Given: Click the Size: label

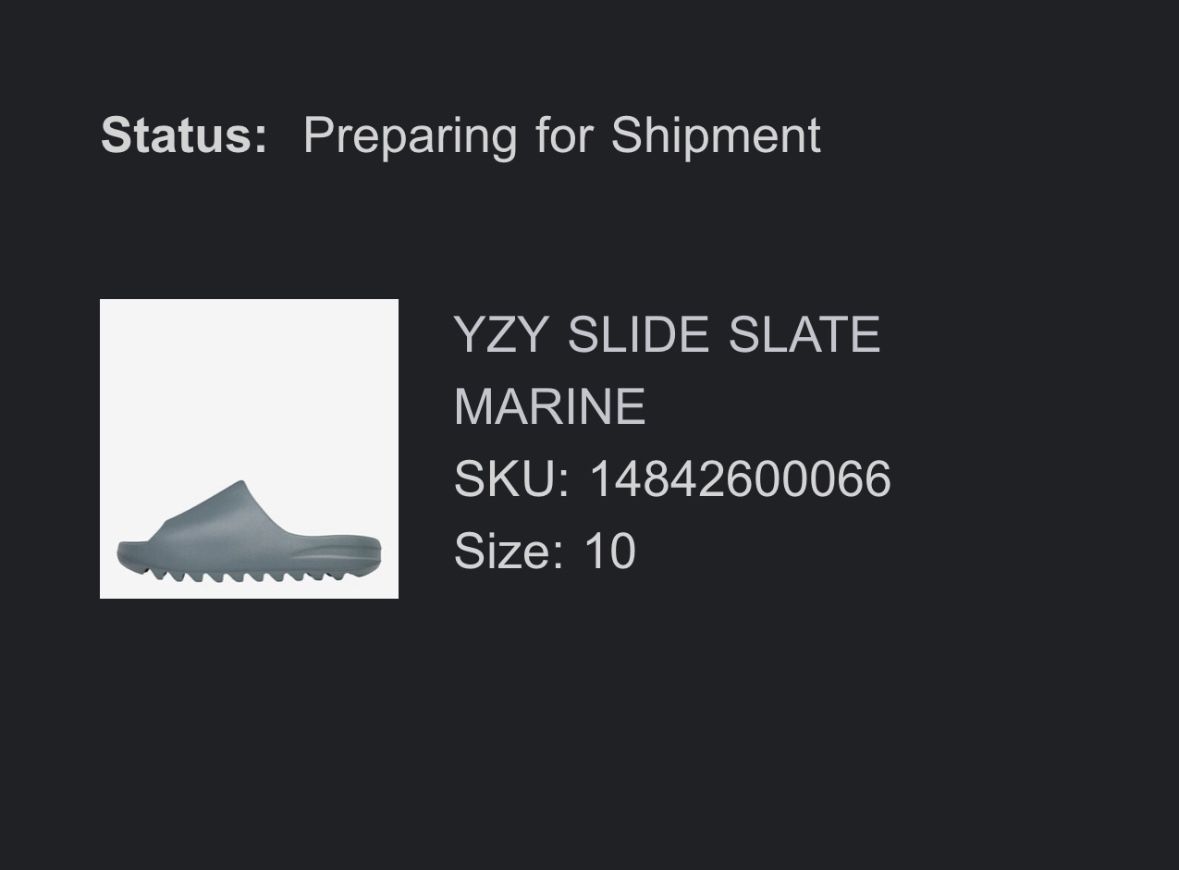Looking at the screenshot, I should 508,550.
